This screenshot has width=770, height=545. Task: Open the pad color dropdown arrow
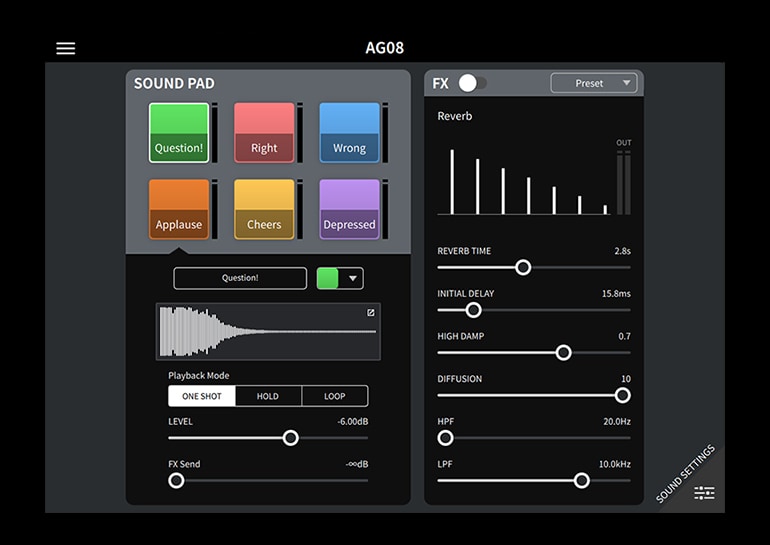[353, 279]
